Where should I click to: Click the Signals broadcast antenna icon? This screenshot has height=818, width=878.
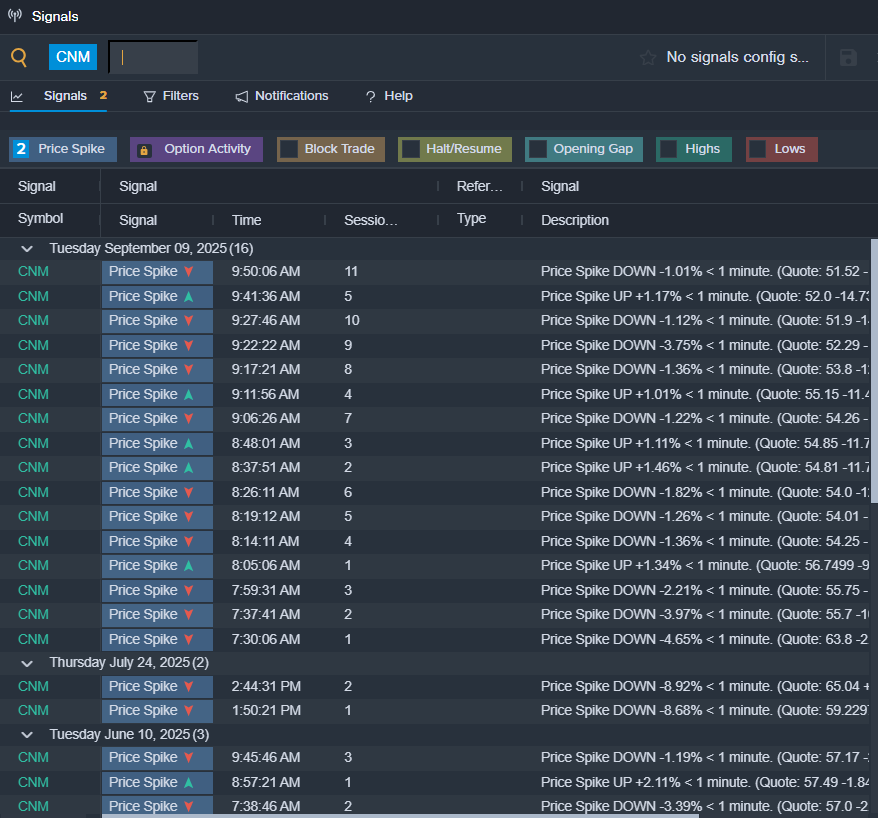15,16
